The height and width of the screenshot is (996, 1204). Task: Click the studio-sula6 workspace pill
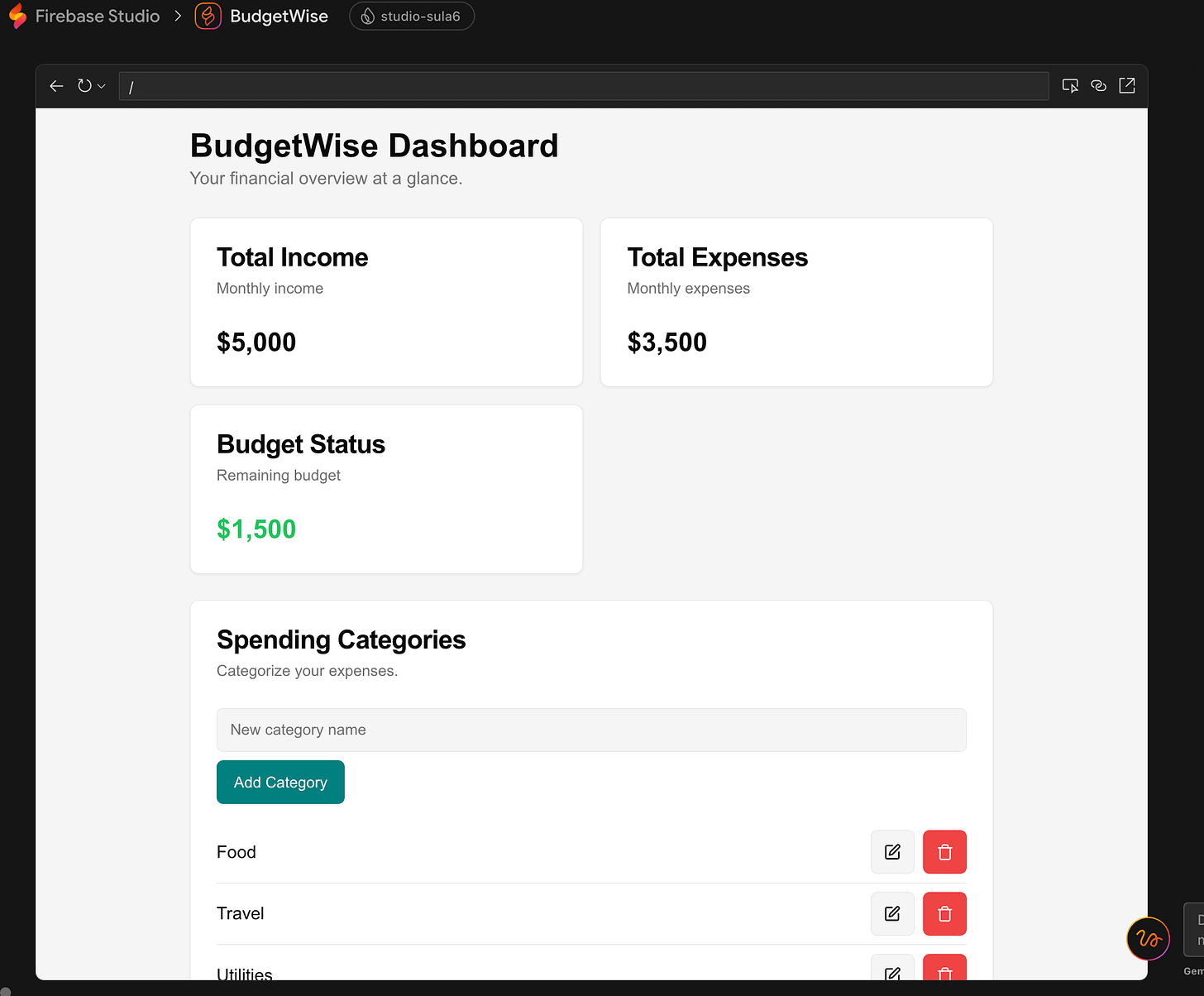(x=412, y=16)
